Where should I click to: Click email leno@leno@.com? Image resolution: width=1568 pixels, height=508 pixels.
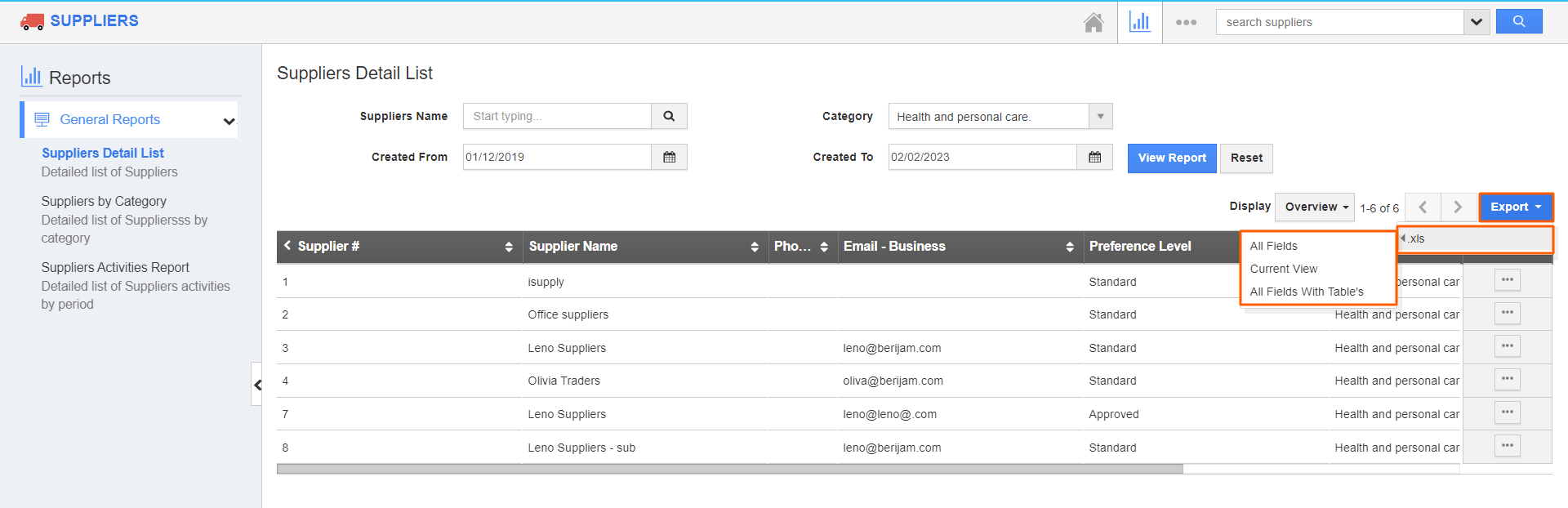point(889,414)
